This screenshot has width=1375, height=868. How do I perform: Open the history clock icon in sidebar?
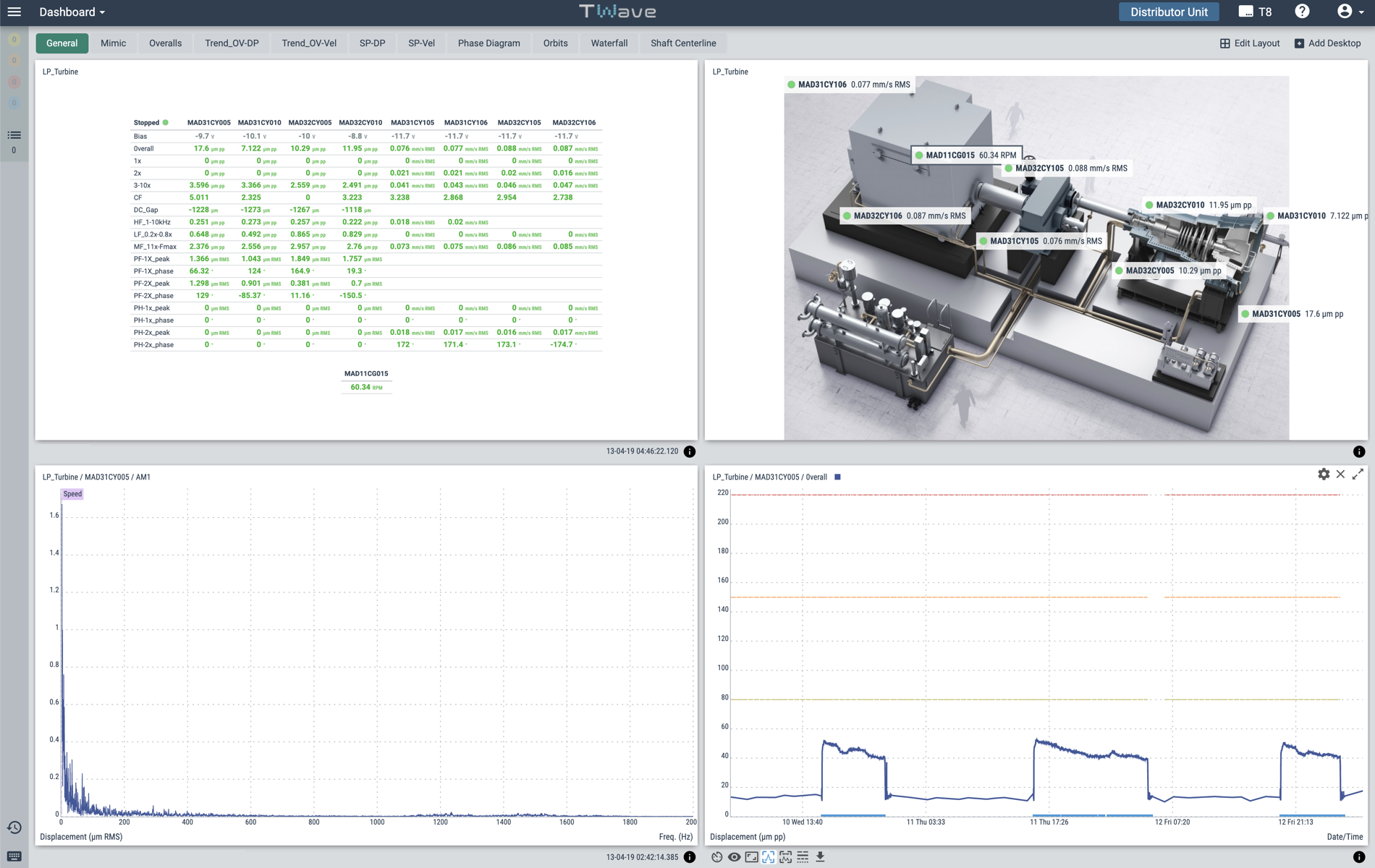click(14, 827)
